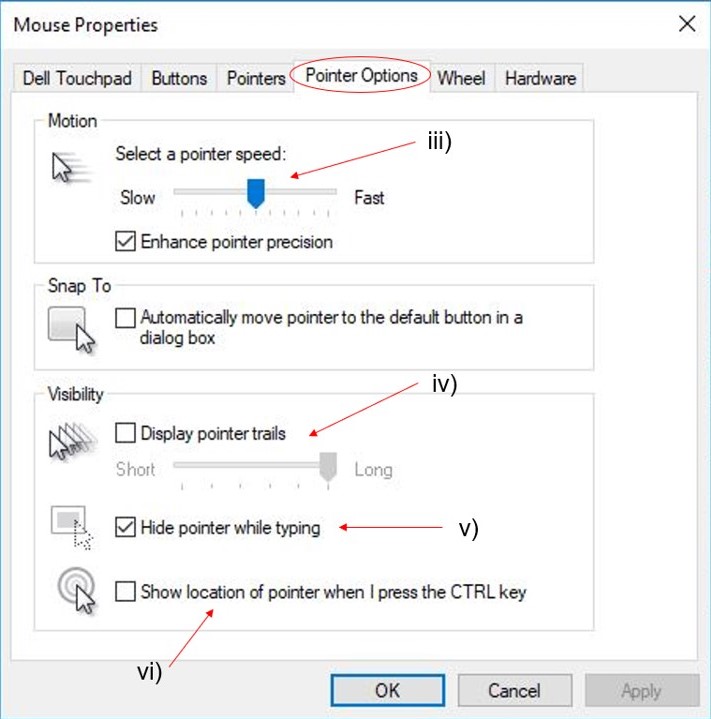Viewport: 711px width, 719px height.
Task: Uncheck Hide pointer while typing
Action: (x=125, y=527)
